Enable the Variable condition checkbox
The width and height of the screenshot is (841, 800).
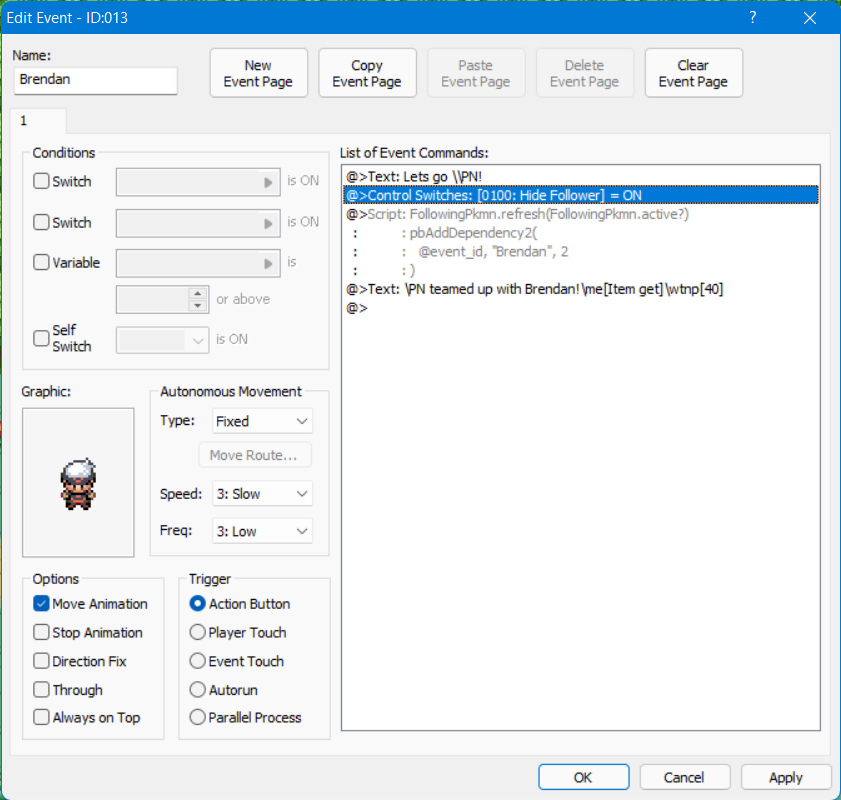(x=42, y=263)
